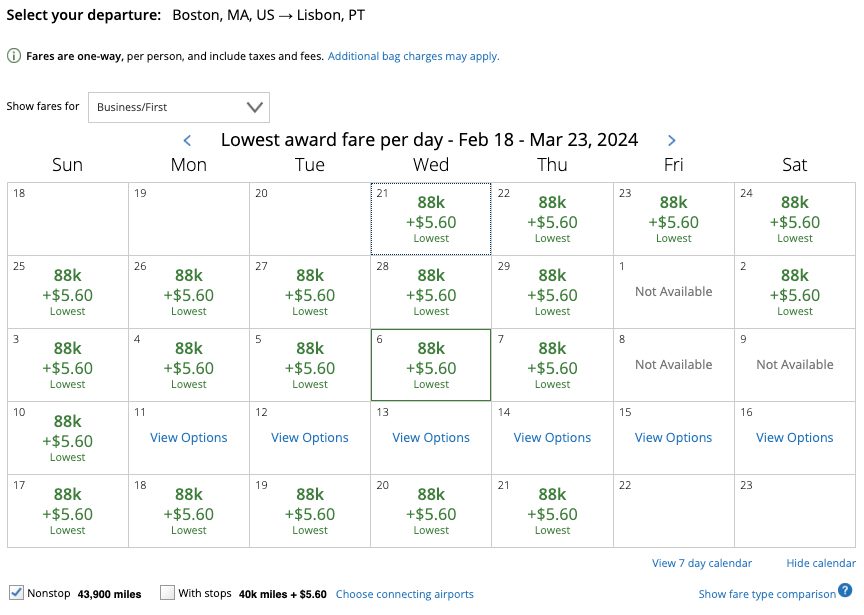This screenshot has width=864, height=615.
Task: Select Premier/Business fare class menu
Action: click(x=178, y=107)
